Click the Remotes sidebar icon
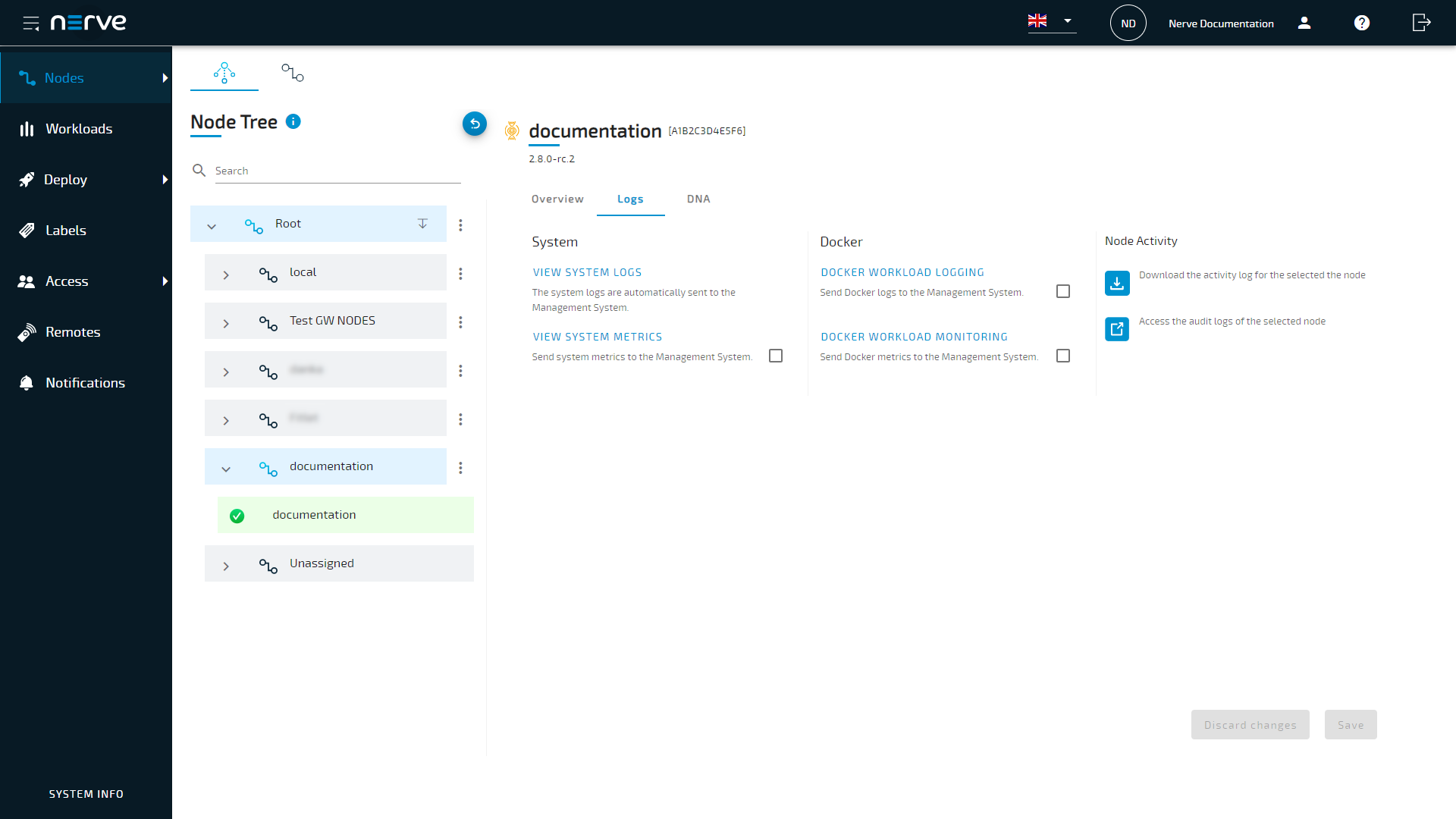Image resolution: width=1456 pixels, height=819 pixels. tap(28, 332)
